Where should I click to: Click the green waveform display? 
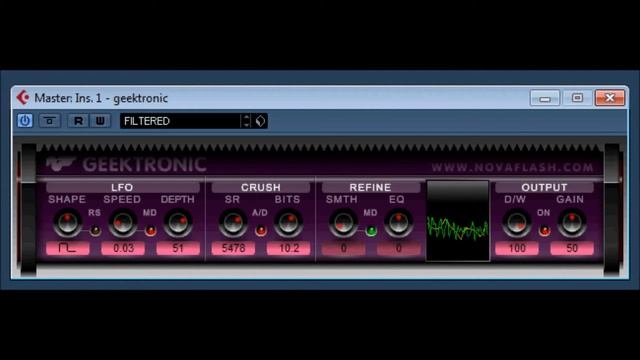tap(458, 221)
